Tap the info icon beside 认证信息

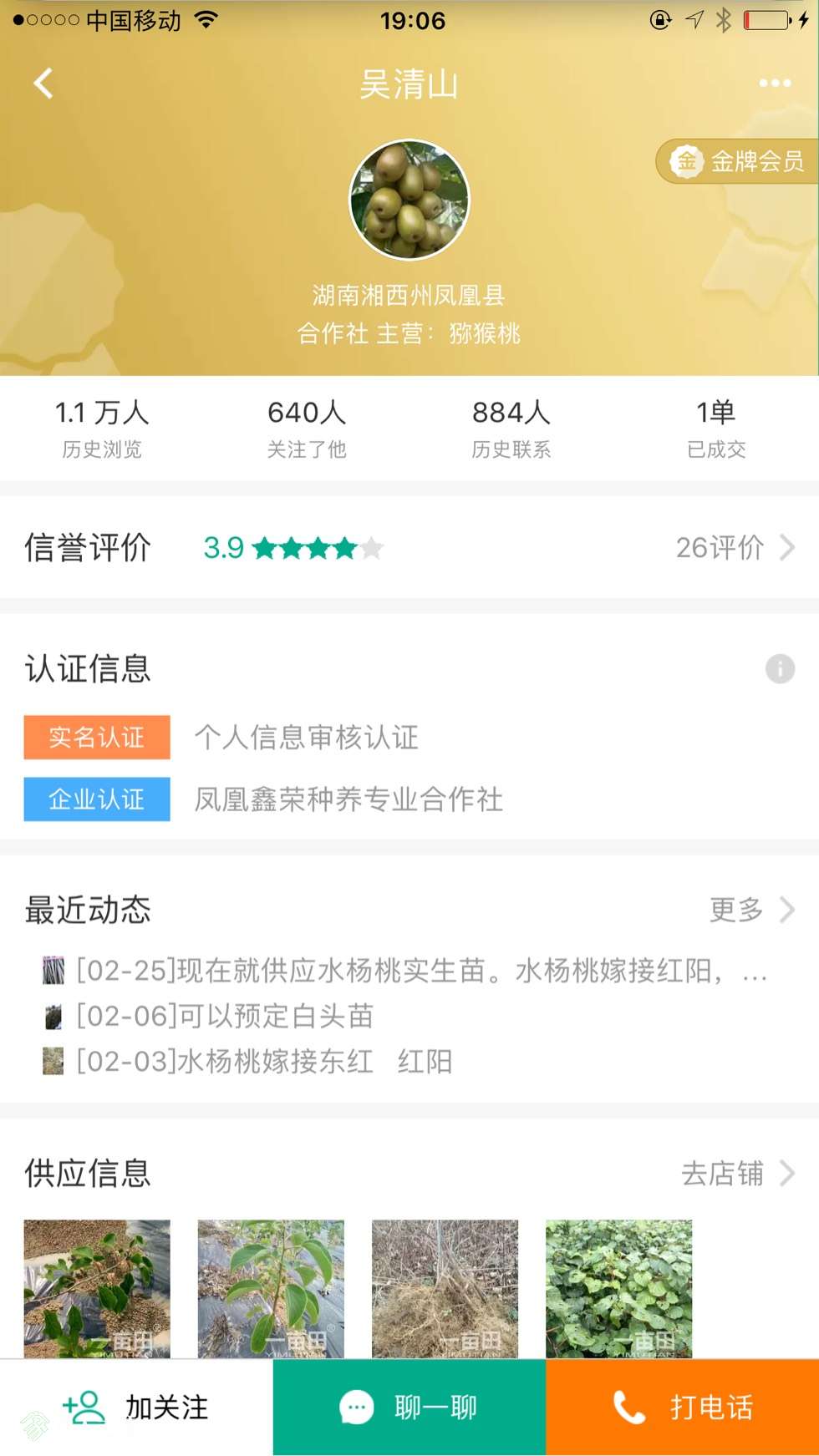pyautogui.click(x=780, y=668)
